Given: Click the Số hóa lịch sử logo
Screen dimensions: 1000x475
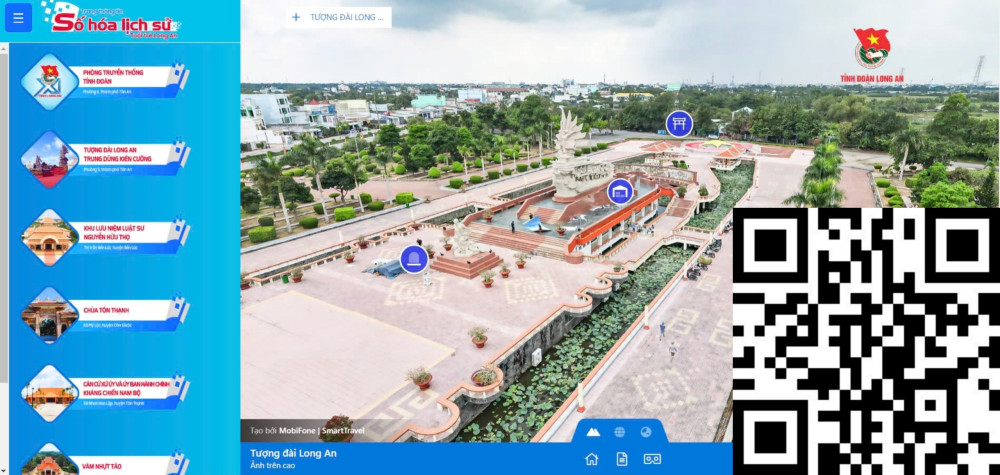Looking at the screenshot, I should coord(112,20).
